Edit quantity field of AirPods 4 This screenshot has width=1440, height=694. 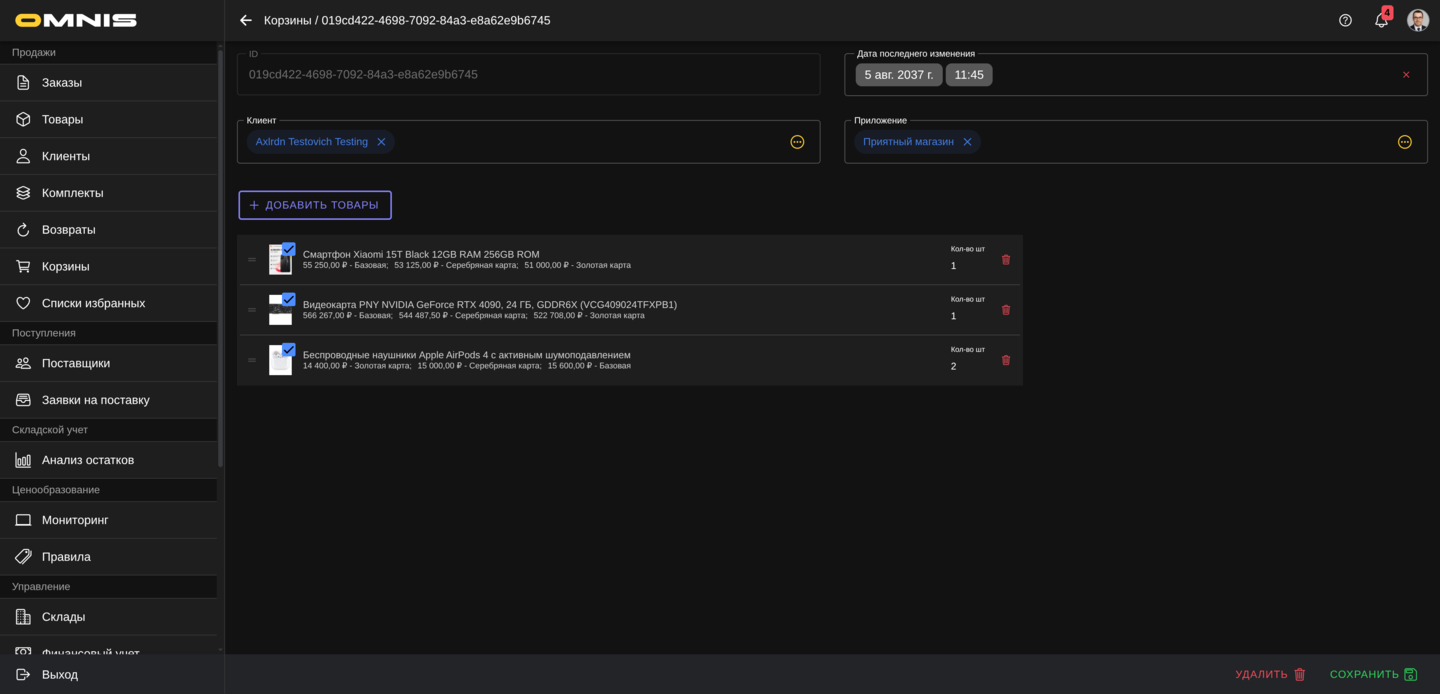(x=966, y=366)
